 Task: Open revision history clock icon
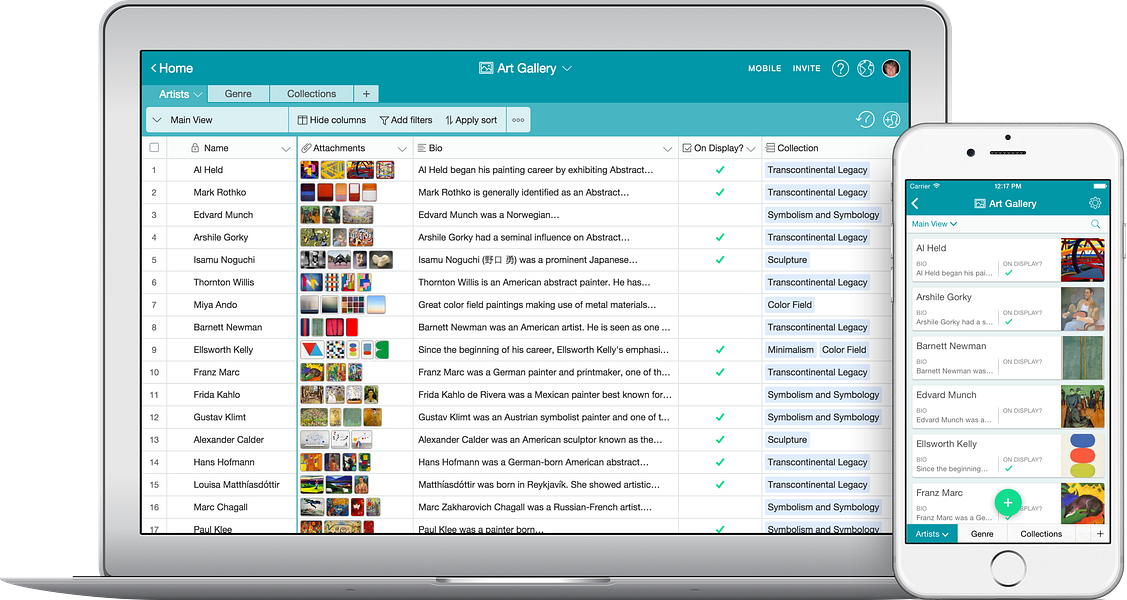point(865,119)
